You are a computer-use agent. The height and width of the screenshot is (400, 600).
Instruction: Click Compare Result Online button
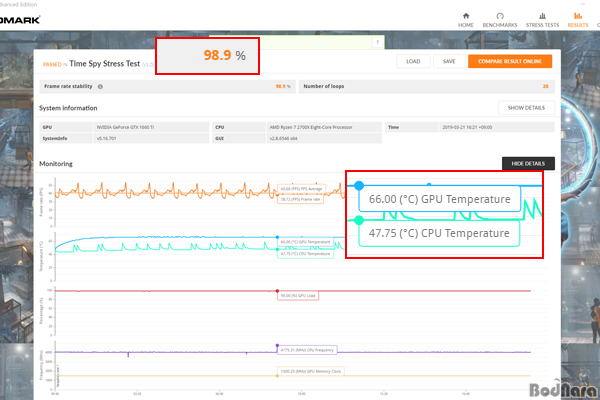tap(510, 61)
